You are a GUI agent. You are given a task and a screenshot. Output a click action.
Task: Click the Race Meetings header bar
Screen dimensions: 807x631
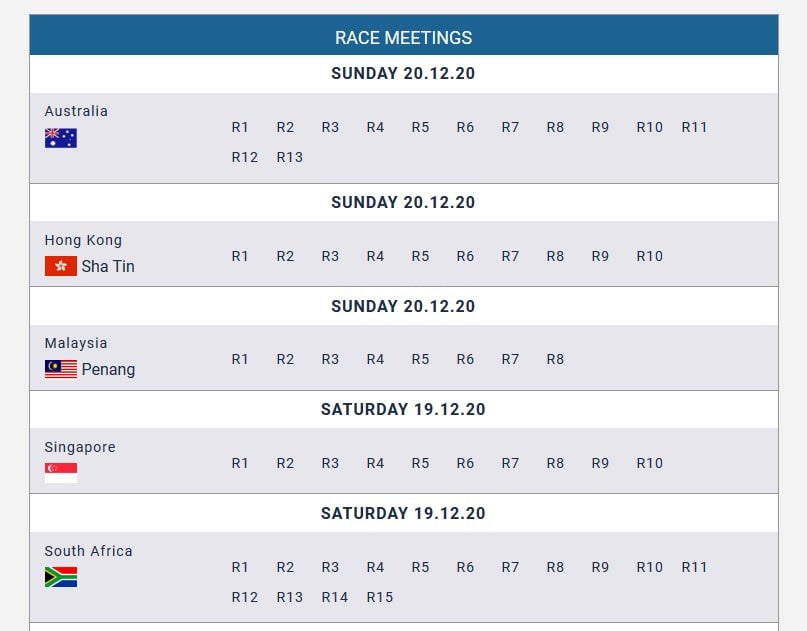pos(404,35)
